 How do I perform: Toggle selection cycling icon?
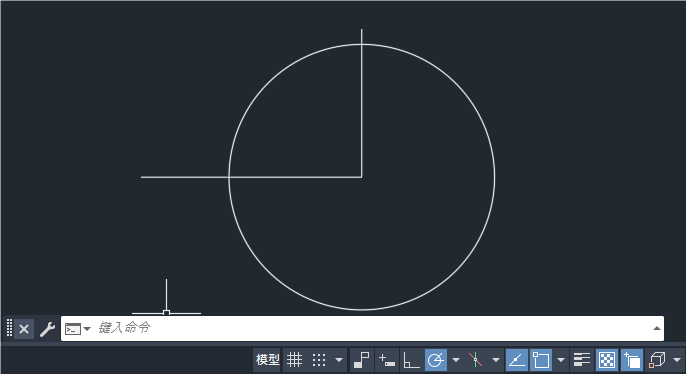[x=632, y=360]
